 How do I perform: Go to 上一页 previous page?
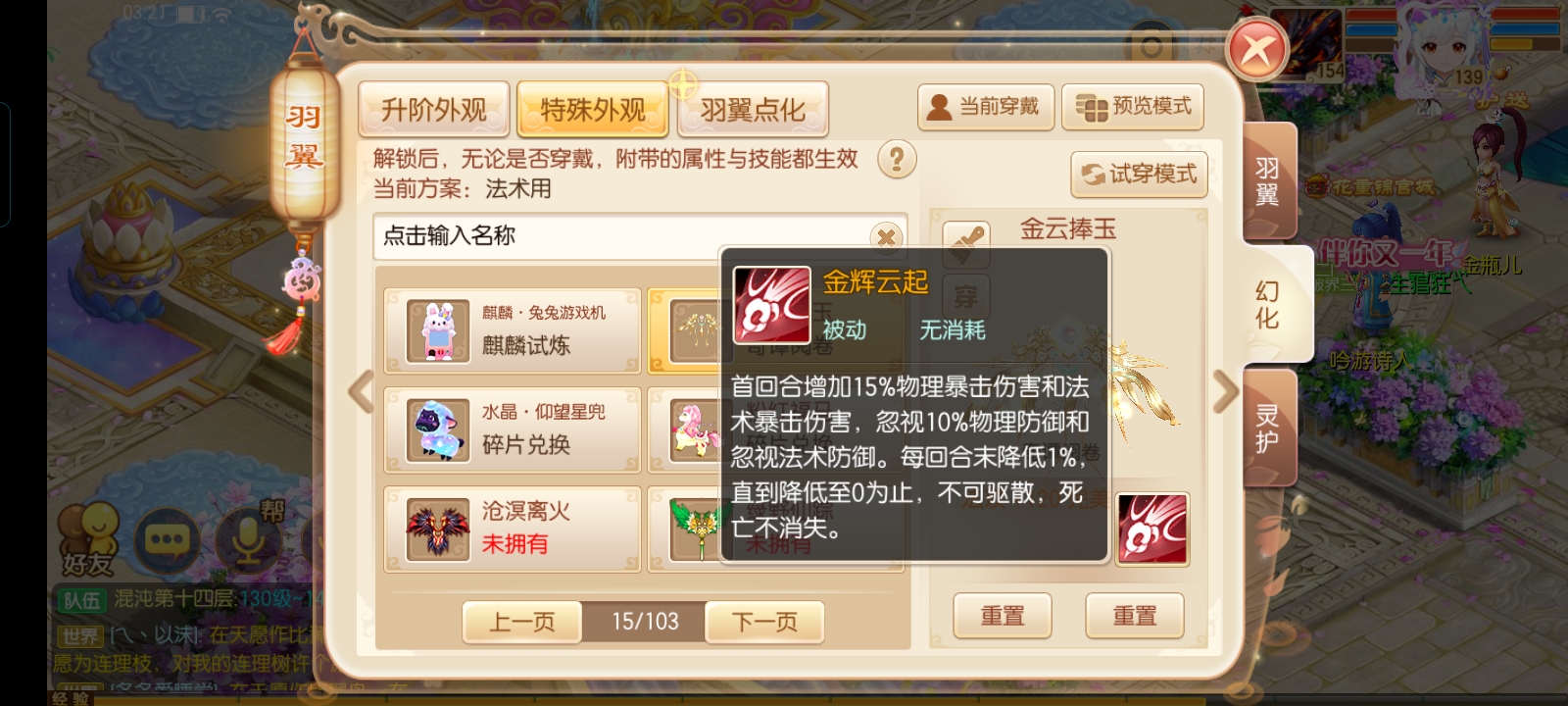[x=522, y=622]
